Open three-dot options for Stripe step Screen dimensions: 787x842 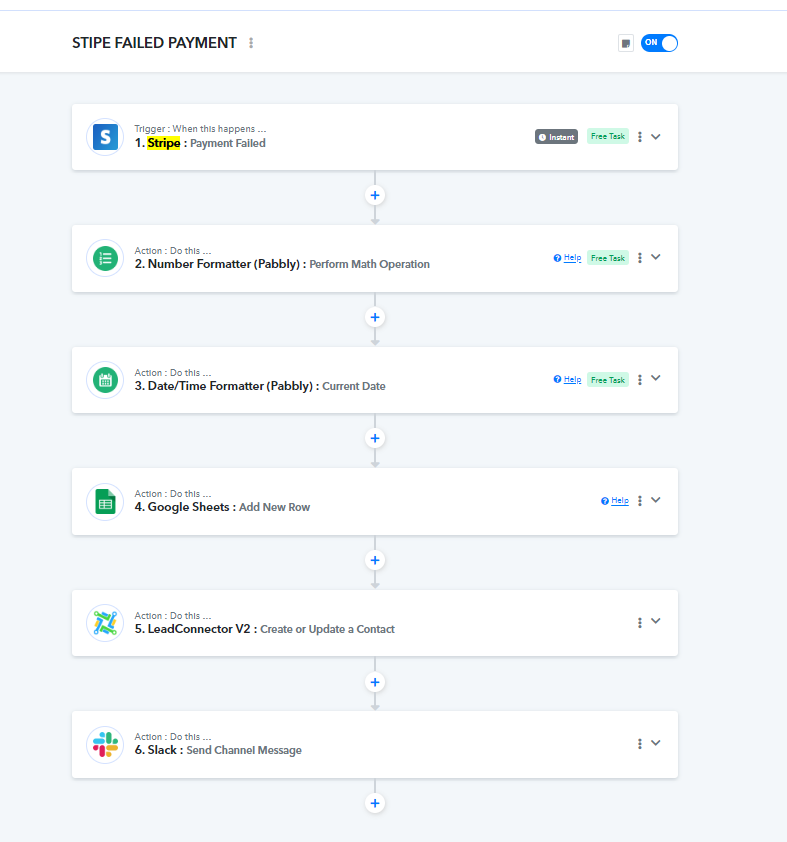point(639,137)
